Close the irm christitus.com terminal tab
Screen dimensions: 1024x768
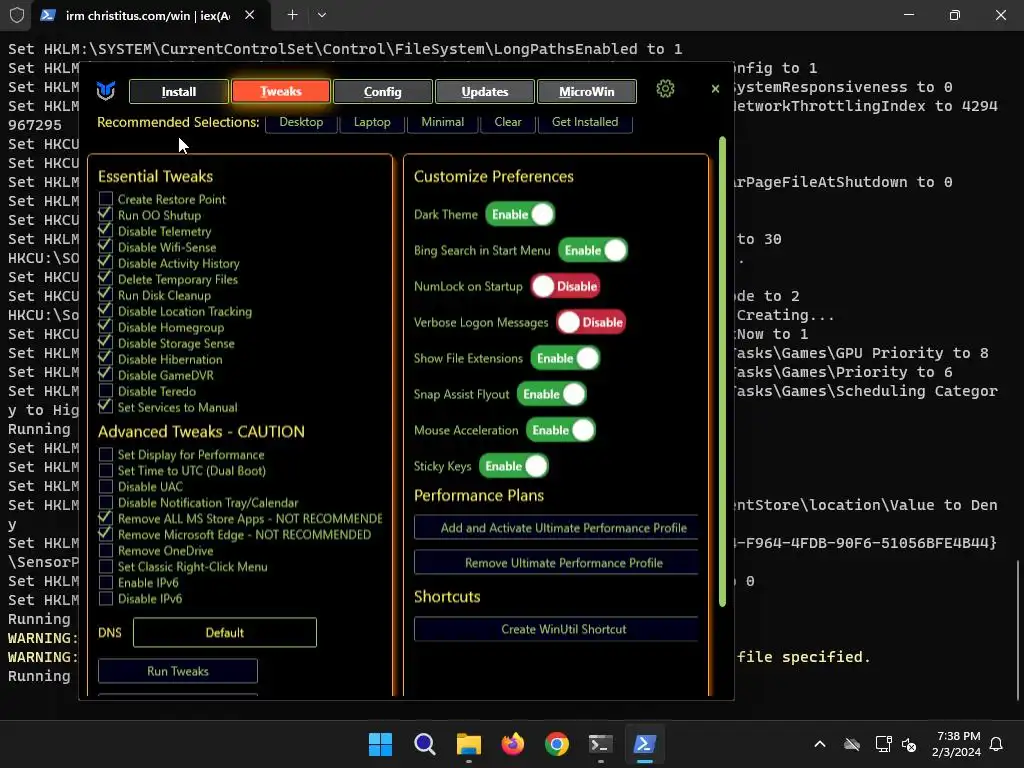249,15
